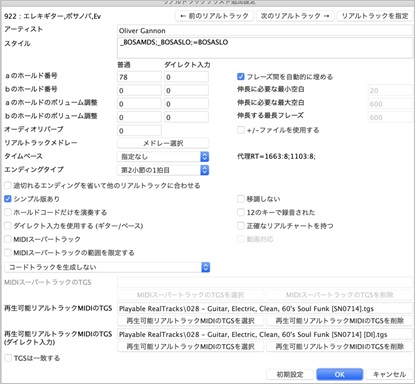415x384 pixels.
Task: Enable 正確なリアルチャートを持つ checkbox
Action: click(241, 226)
